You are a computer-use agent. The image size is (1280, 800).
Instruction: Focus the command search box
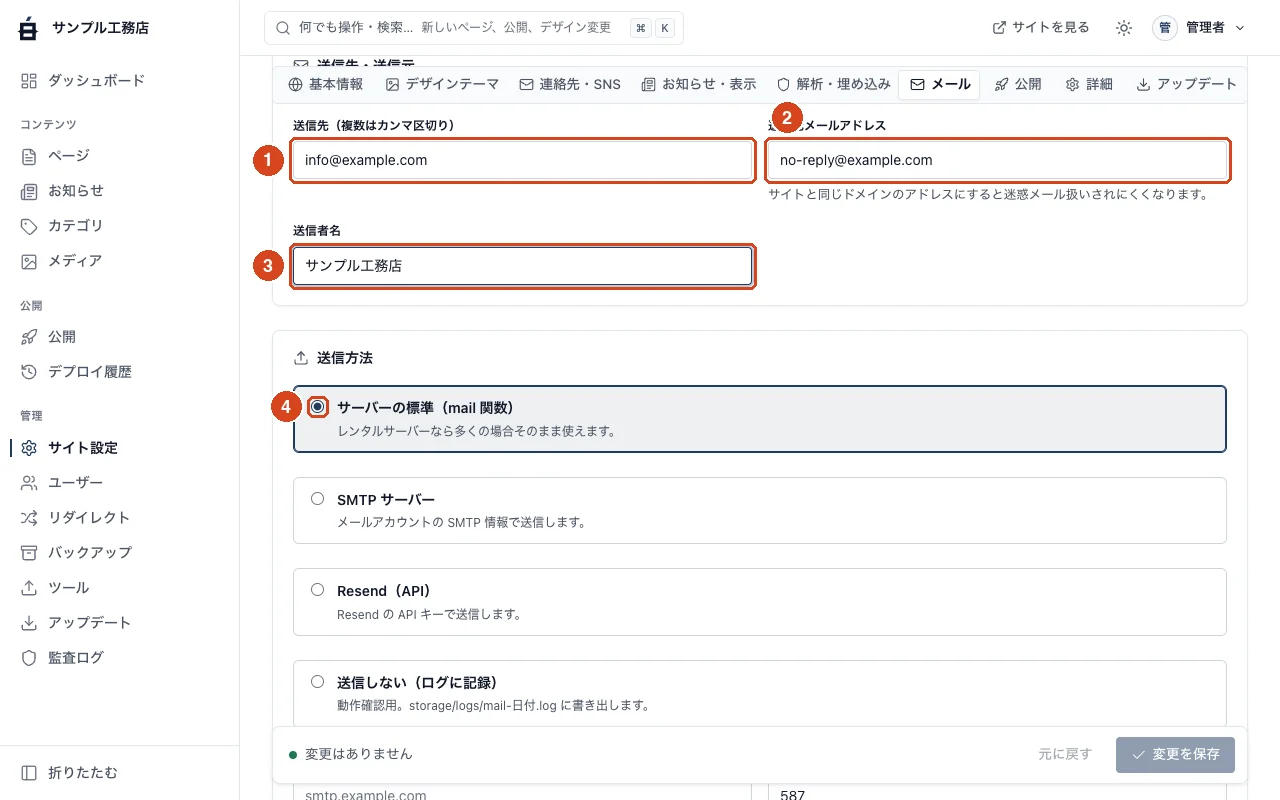tap(474, 28)
